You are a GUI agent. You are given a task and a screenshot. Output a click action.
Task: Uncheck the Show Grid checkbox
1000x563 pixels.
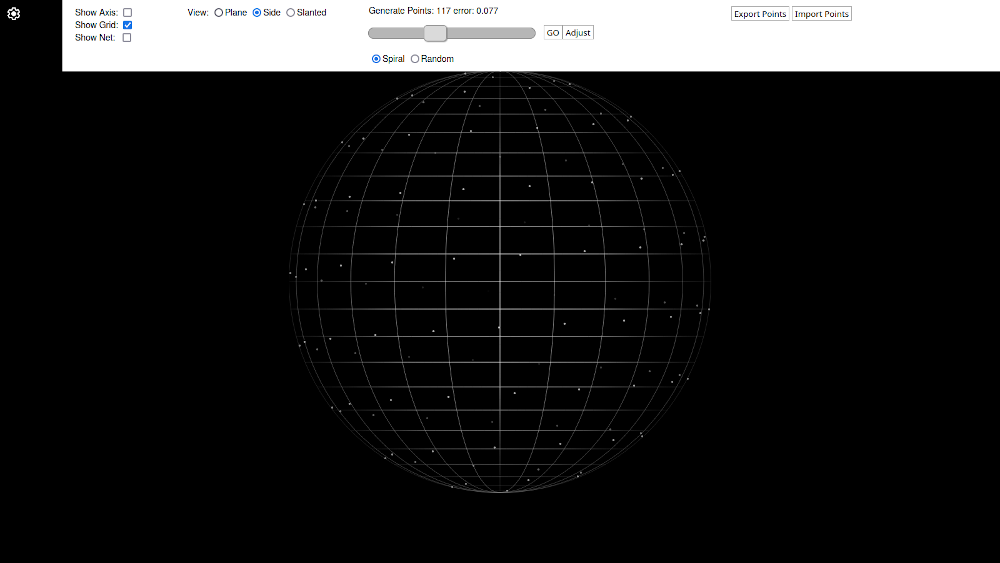click(128, 25)
